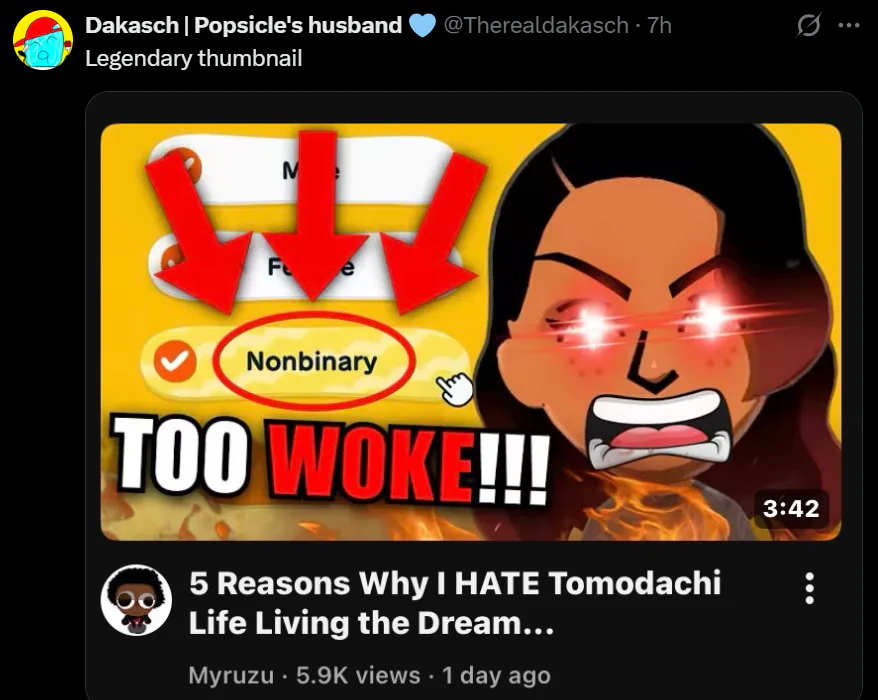The image size is (878, 700).
Task: Toggle the orange checkmark beside Nonbinary
Action: [175, 361]
